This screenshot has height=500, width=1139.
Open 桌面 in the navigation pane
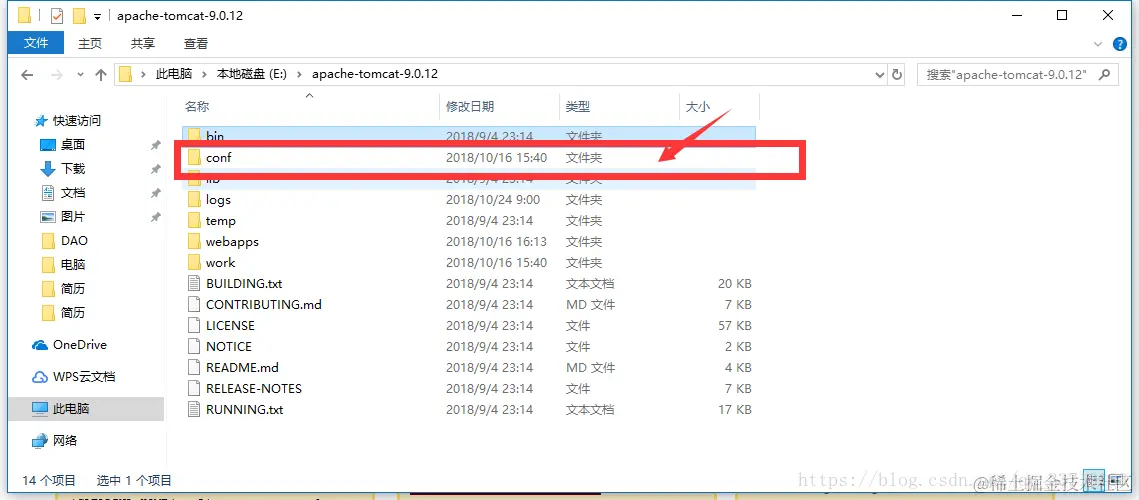point(73,145)
